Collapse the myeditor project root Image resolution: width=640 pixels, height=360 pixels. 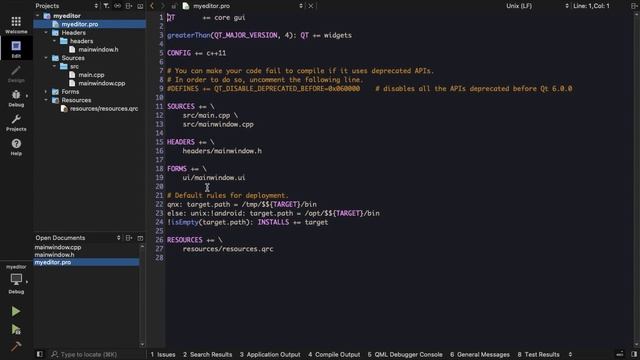(x=38, y=16)
